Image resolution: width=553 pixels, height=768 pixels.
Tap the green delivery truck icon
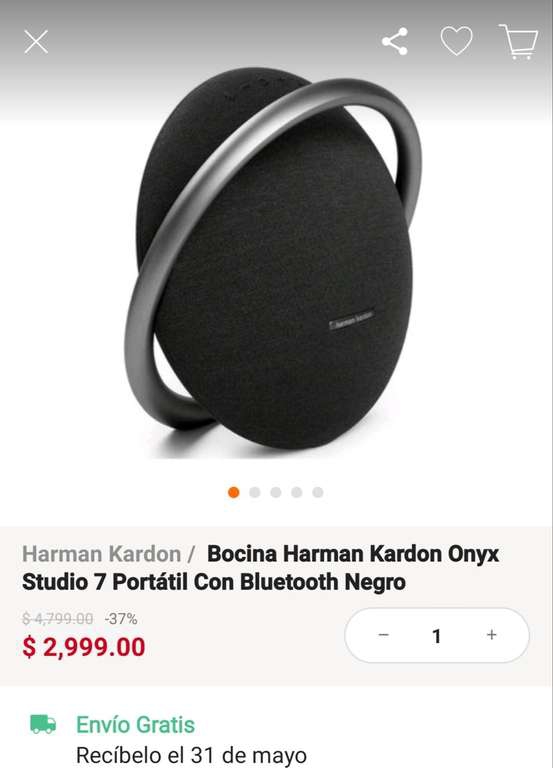tap(43, 724)
